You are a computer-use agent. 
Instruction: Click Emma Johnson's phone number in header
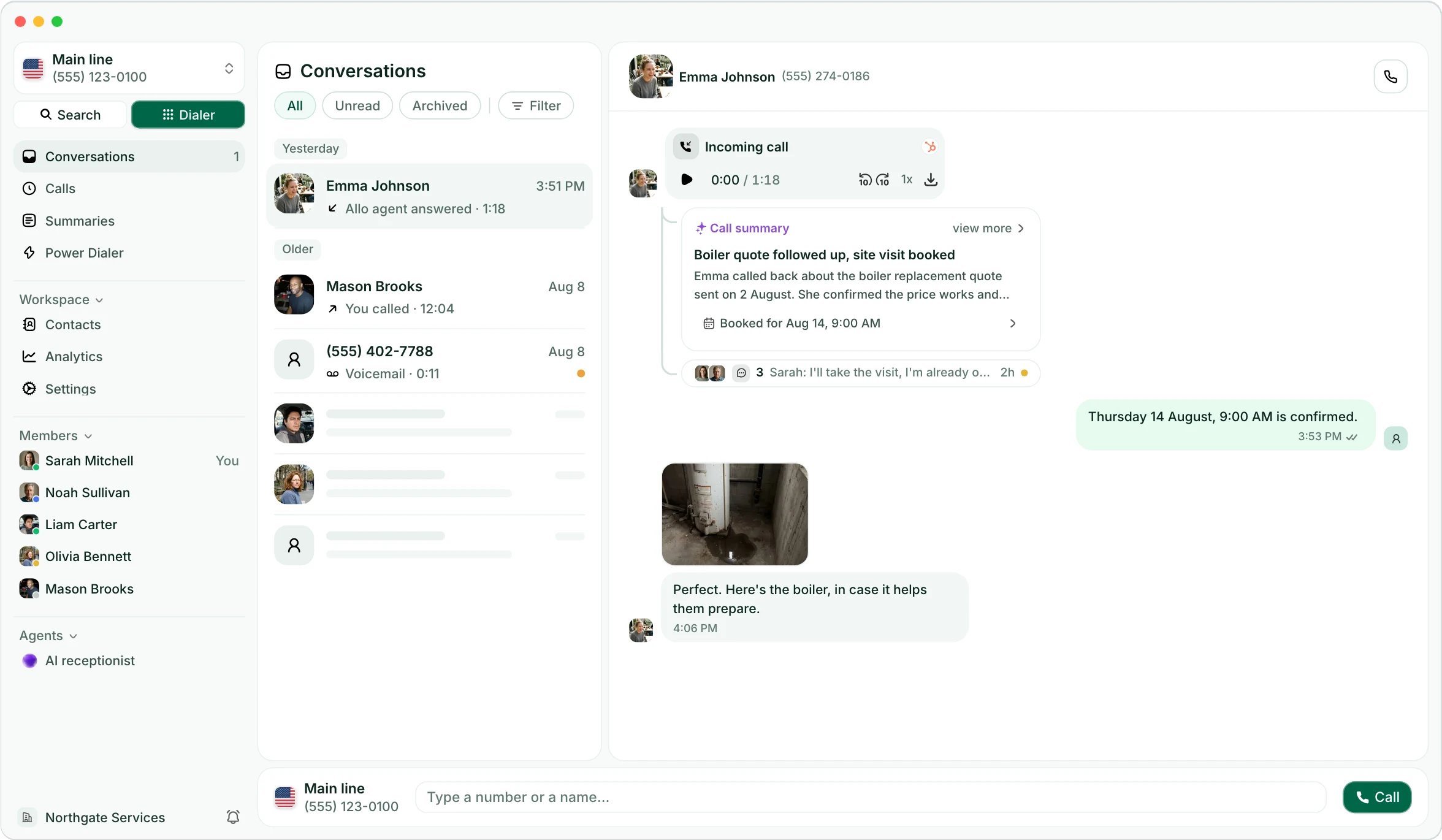pyautogui.click(x=825, y=76)
